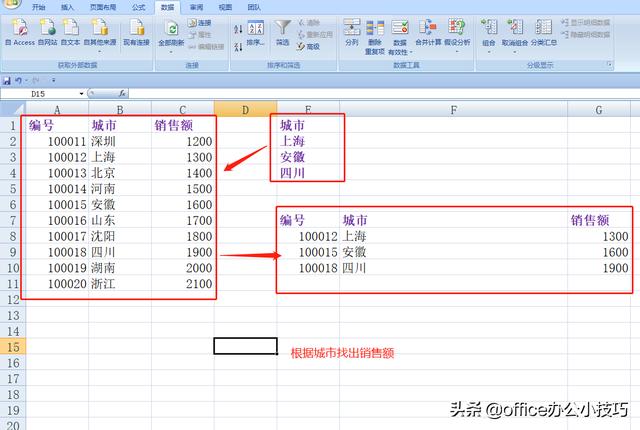Click the Name Box showing D15

tap(39, 94)
